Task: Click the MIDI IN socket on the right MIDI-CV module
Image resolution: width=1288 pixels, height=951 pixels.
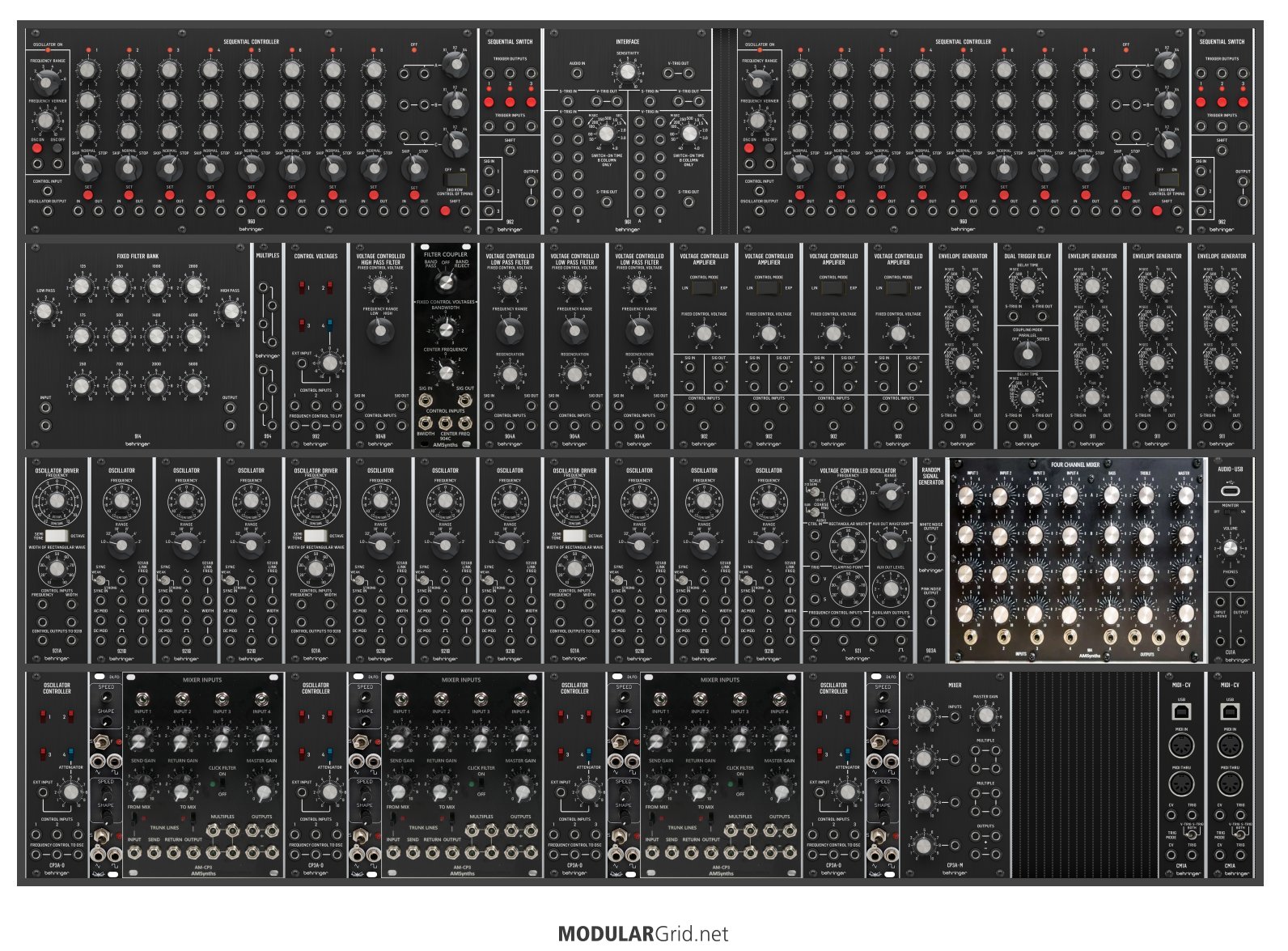Action: [1230, 746]
